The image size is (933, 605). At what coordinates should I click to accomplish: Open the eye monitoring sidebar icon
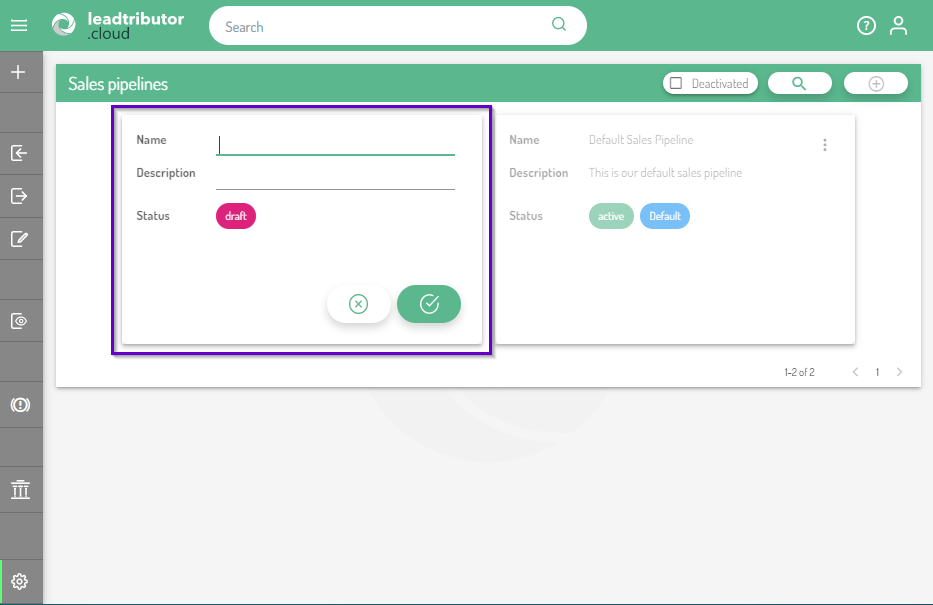click(x=19, y=321)
